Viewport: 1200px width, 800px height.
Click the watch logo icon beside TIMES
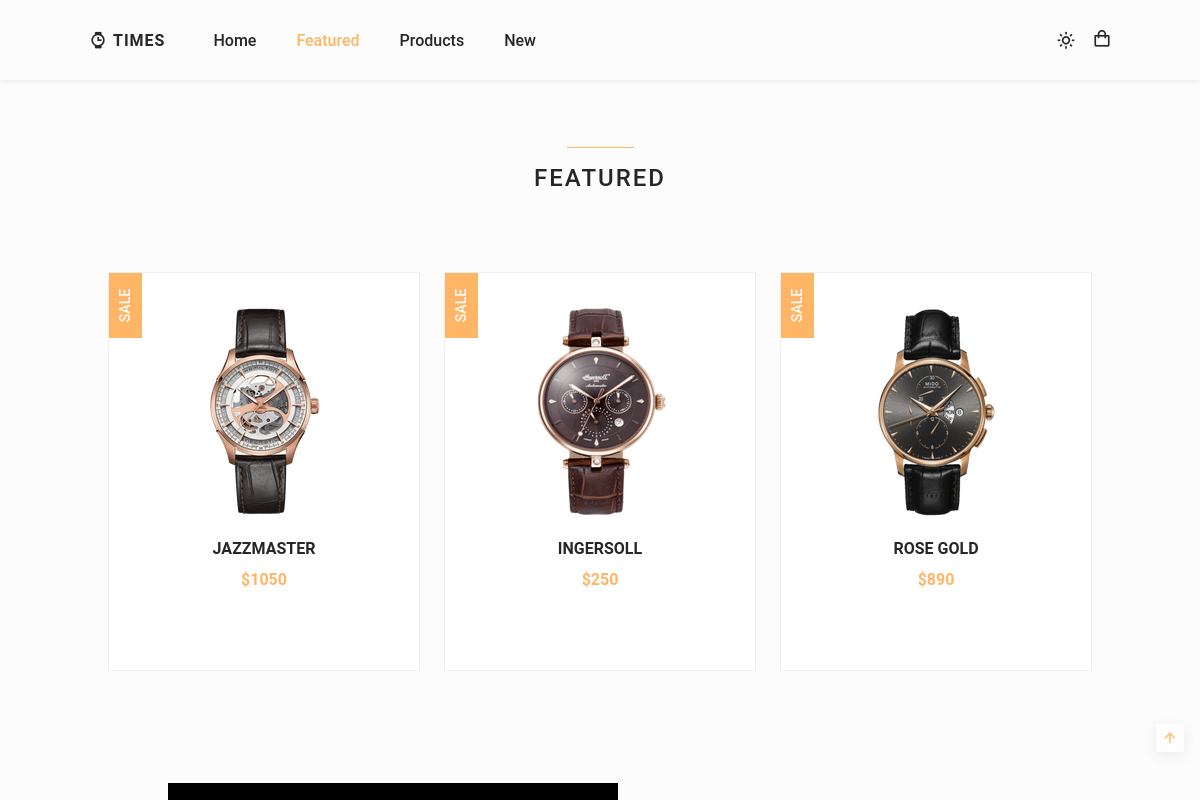click(98, 40)
